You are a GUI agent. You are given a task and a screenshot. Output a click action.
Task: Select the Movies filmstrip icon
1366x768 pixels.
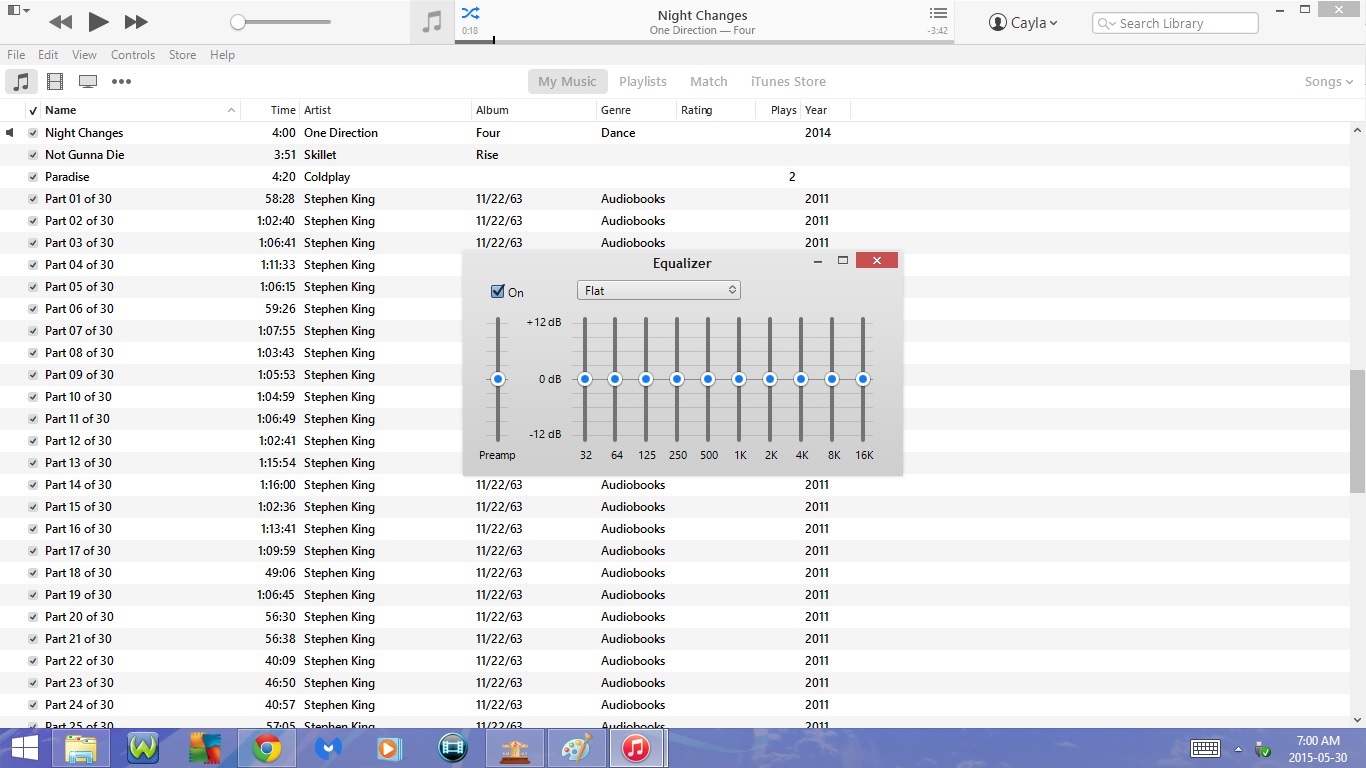coord(55,82)
